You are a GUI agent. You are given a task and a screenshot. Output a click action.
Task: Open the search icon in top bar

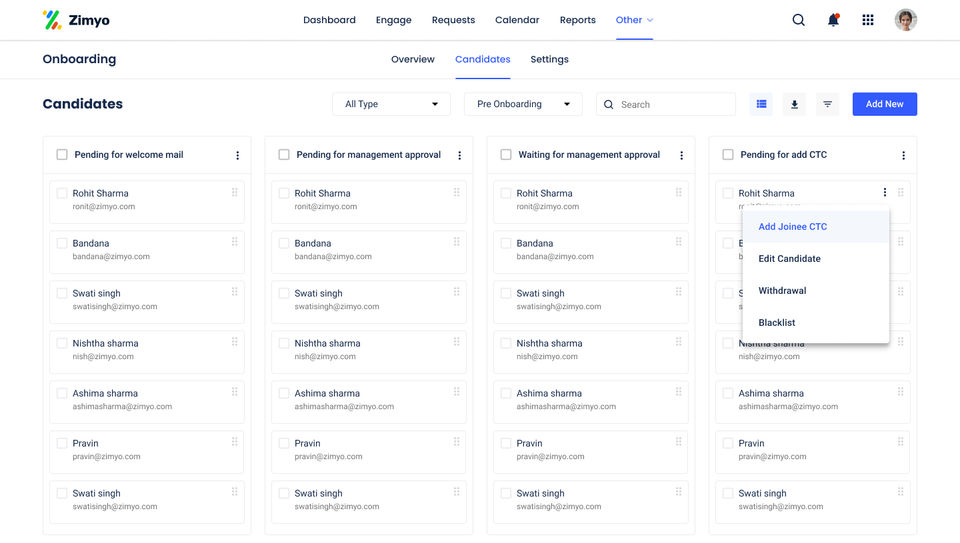(x=798, y=20)
